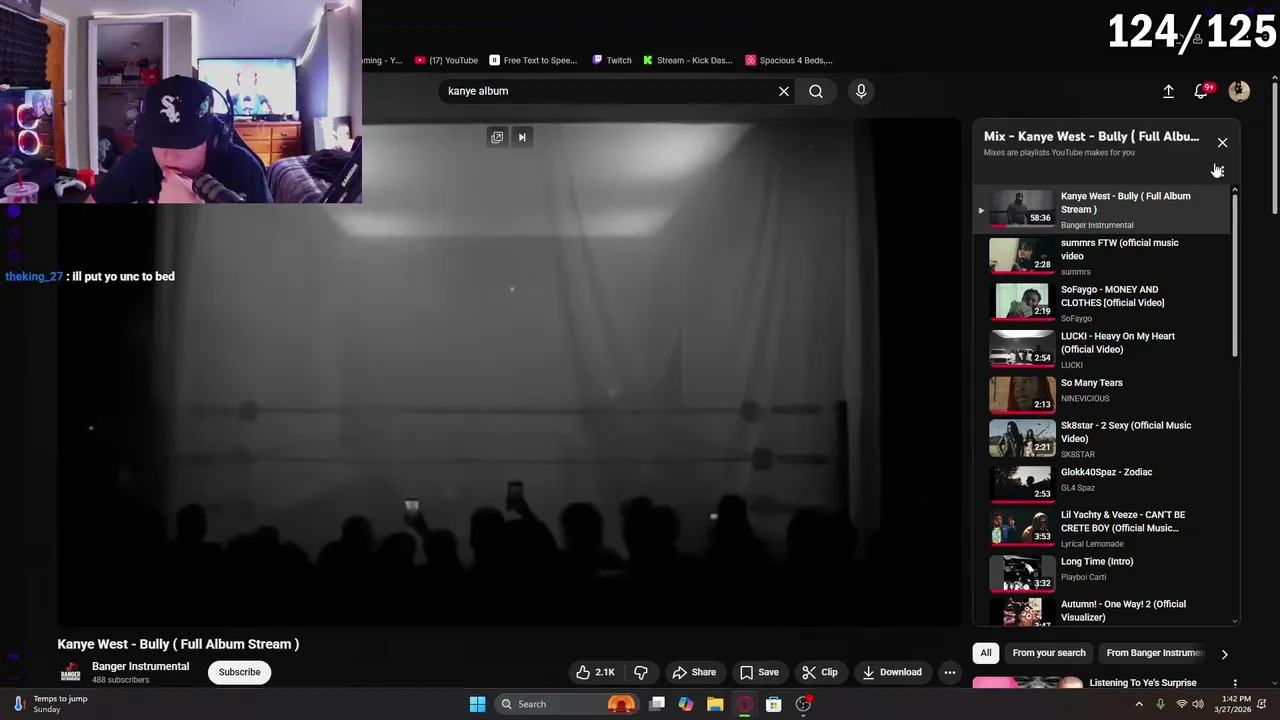Play 'Glokk40Spaz - Zodiac'
This screenshot has height=720, width=1280.
pyautogui.click(x=1104, y=483)
